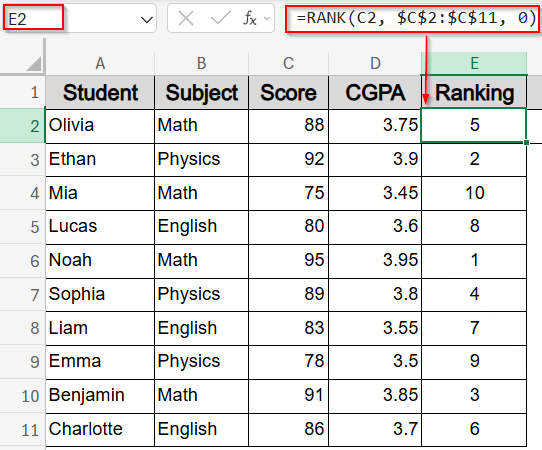The width and height of the screenshot is (542, 450).
Task: Click the Ranking header cell
Action: coord(474,92)
